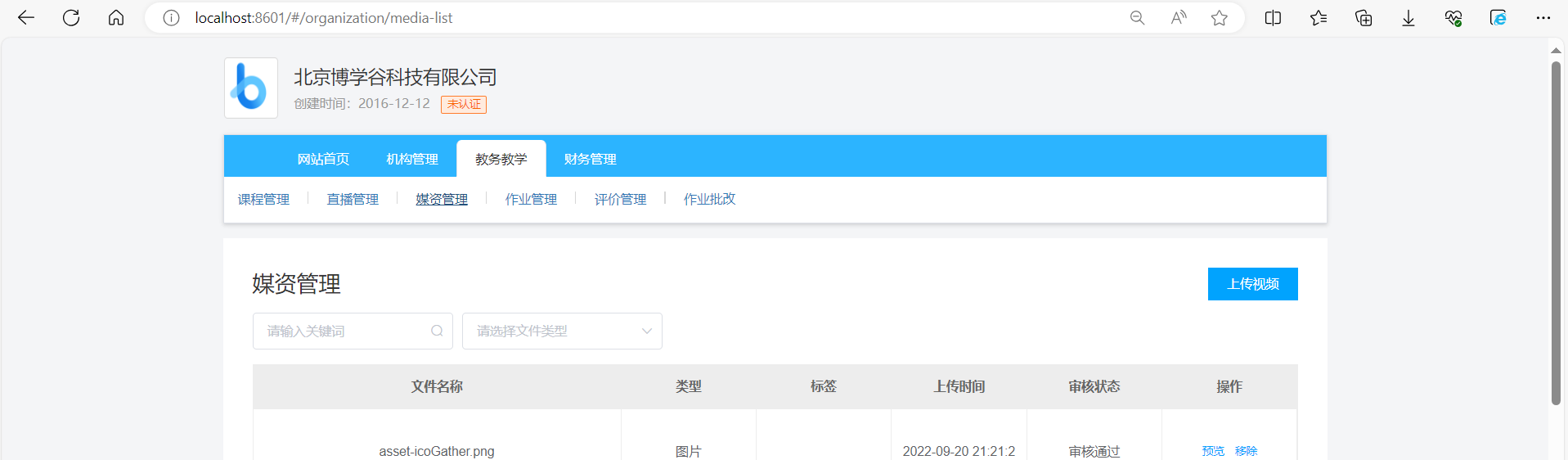Click the 未认证 badge
Image resolution: width=1568 pixels, height=460 pixels.
click(464, 104)
